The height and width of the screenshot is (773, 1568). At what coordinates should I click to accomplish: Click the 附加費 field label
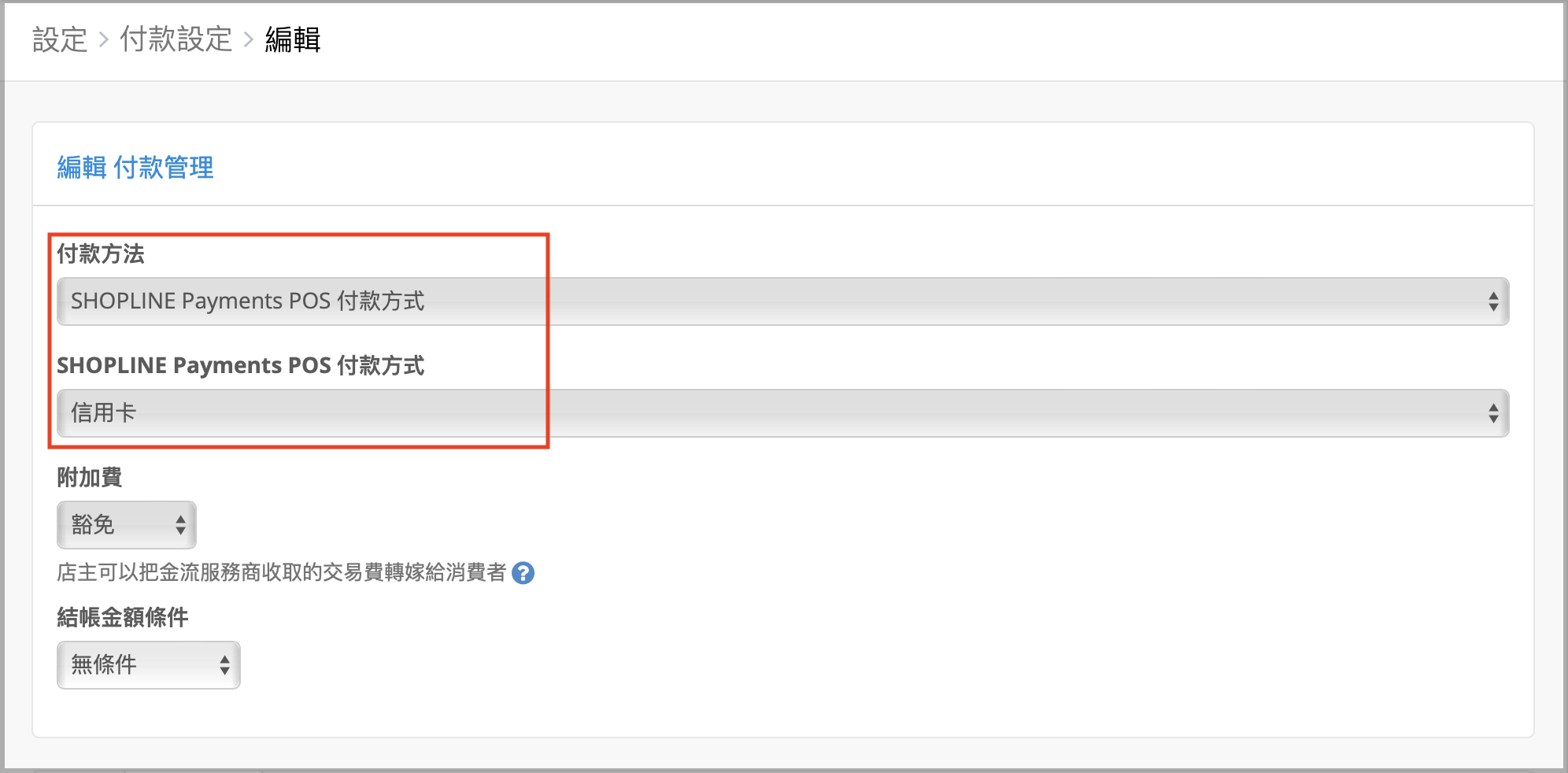point(90,477)
